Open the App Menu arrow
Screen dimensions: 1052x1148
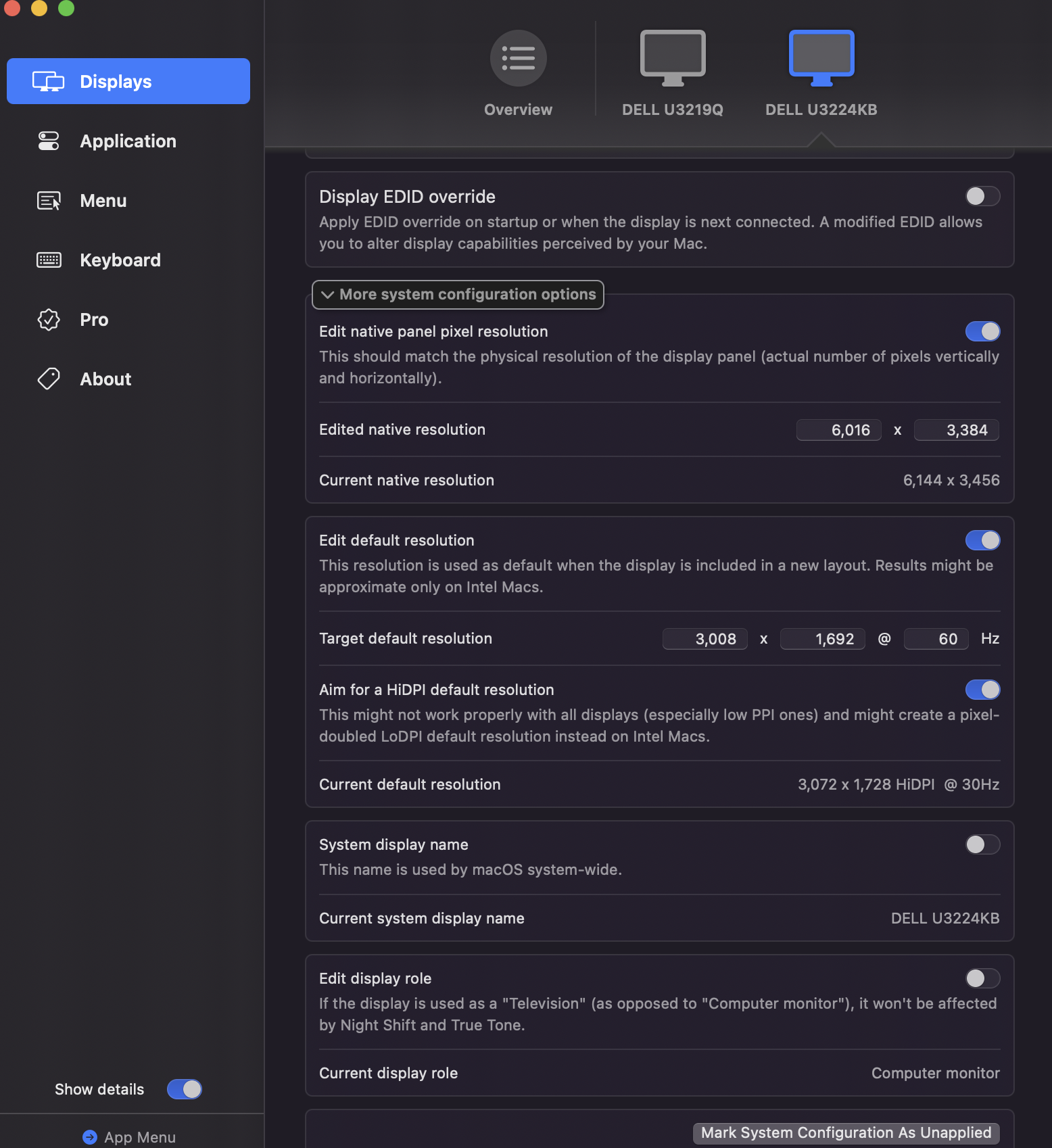(x=90, y=1137)
